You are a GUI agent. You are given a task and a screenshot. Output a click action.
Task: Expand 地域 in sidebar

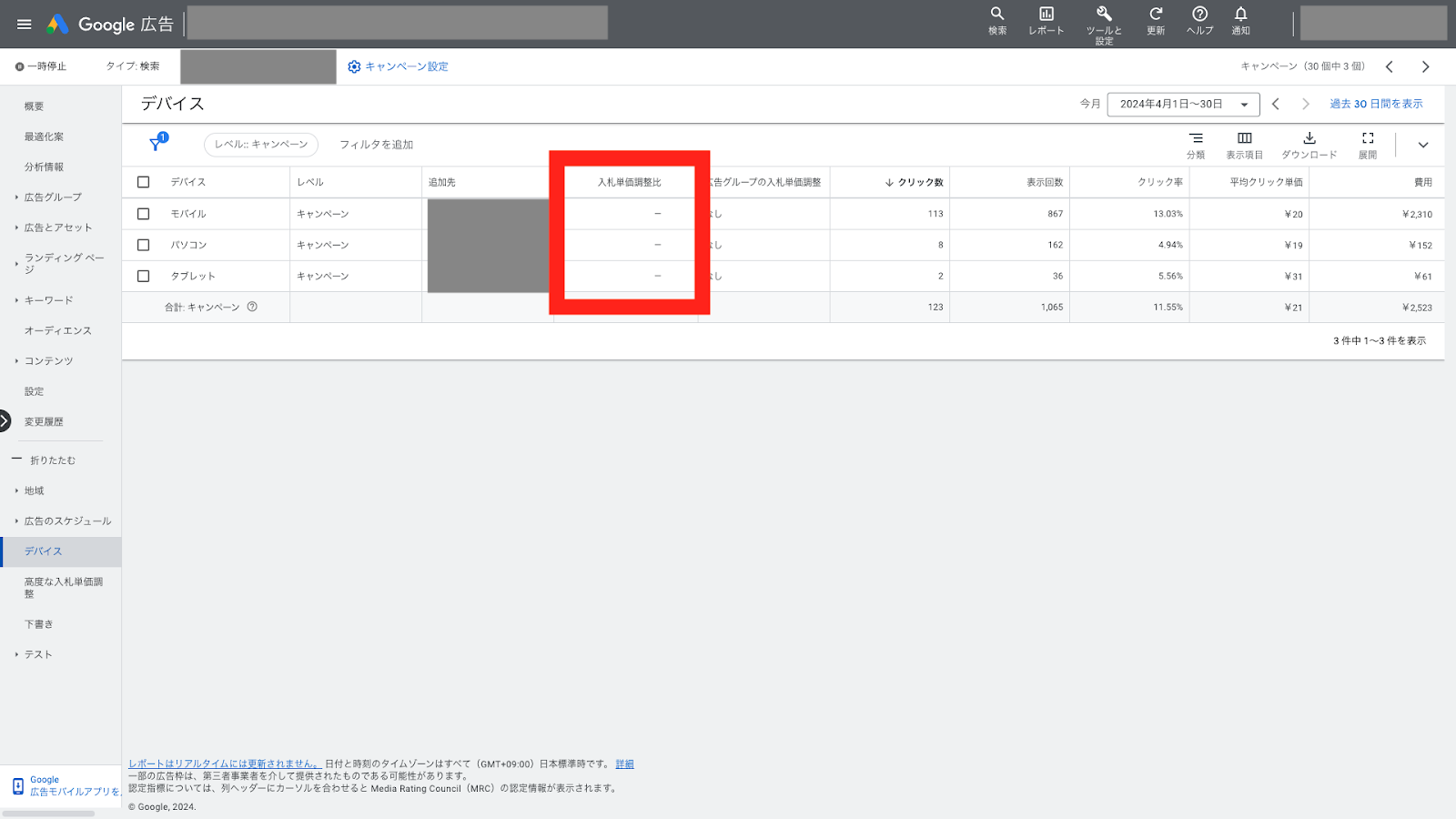pyautogui.click(x=16, y=491)
